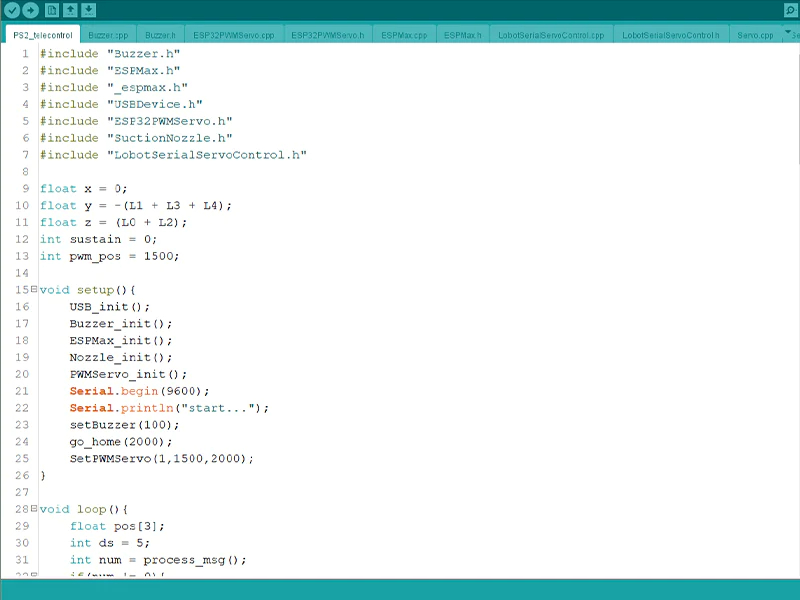The width and height of the screenshot is (800, 600).
Task: Click the Verify sketch checkmark icon
Action: coord(12,10)
